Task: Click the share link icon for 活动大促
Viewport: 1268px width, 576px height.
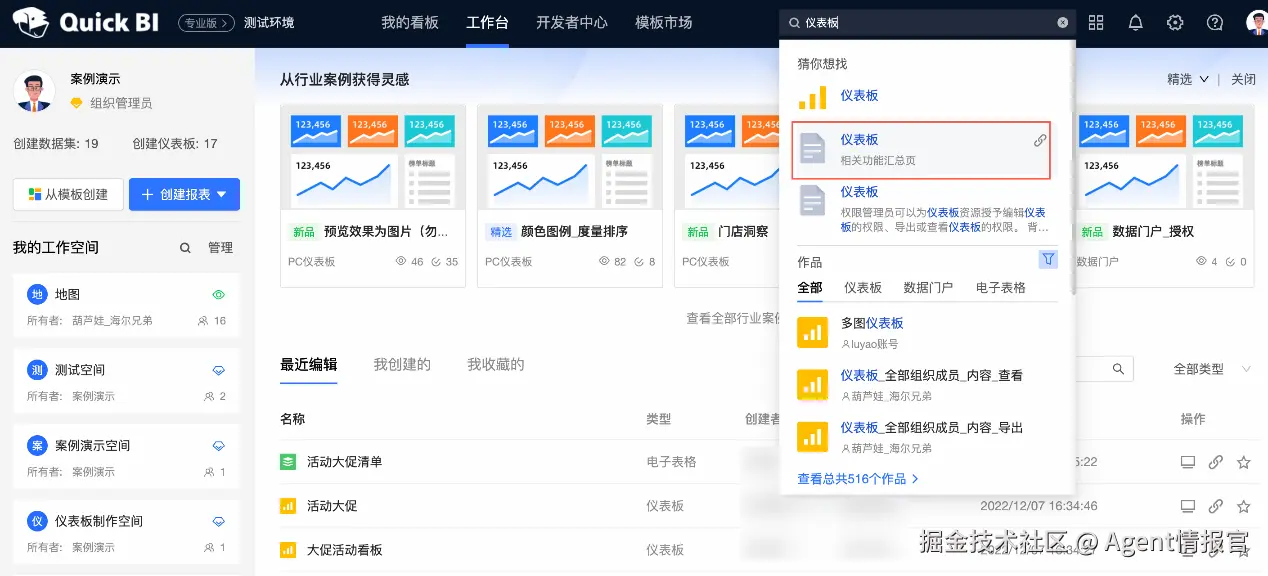Action: [x=1216, y=506]
